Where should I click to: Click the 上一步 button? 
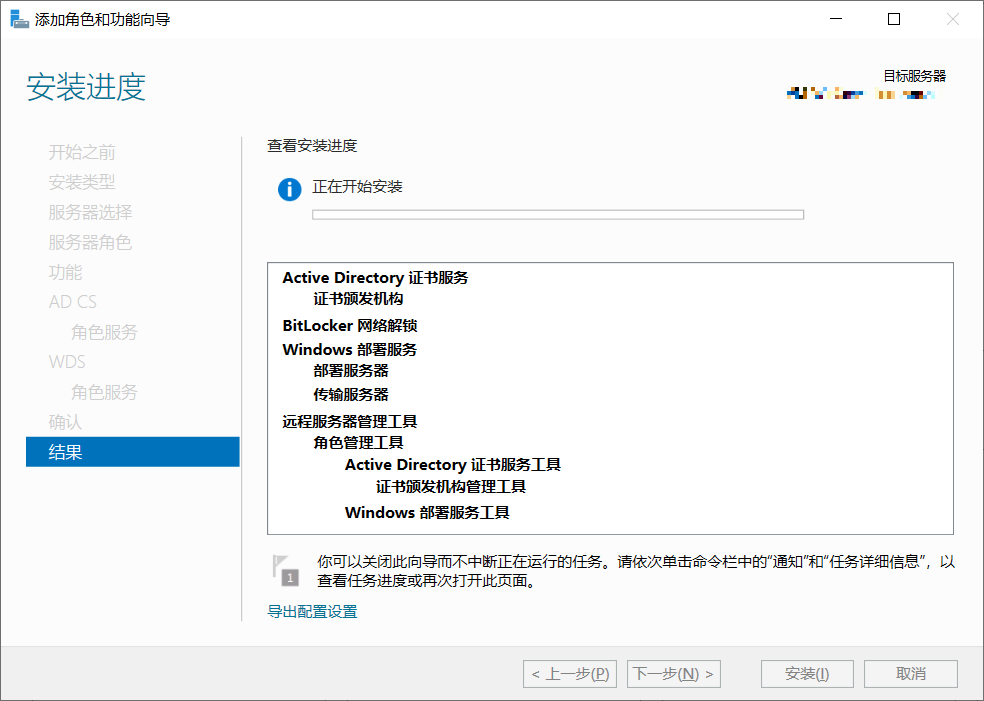pos(570,673)
